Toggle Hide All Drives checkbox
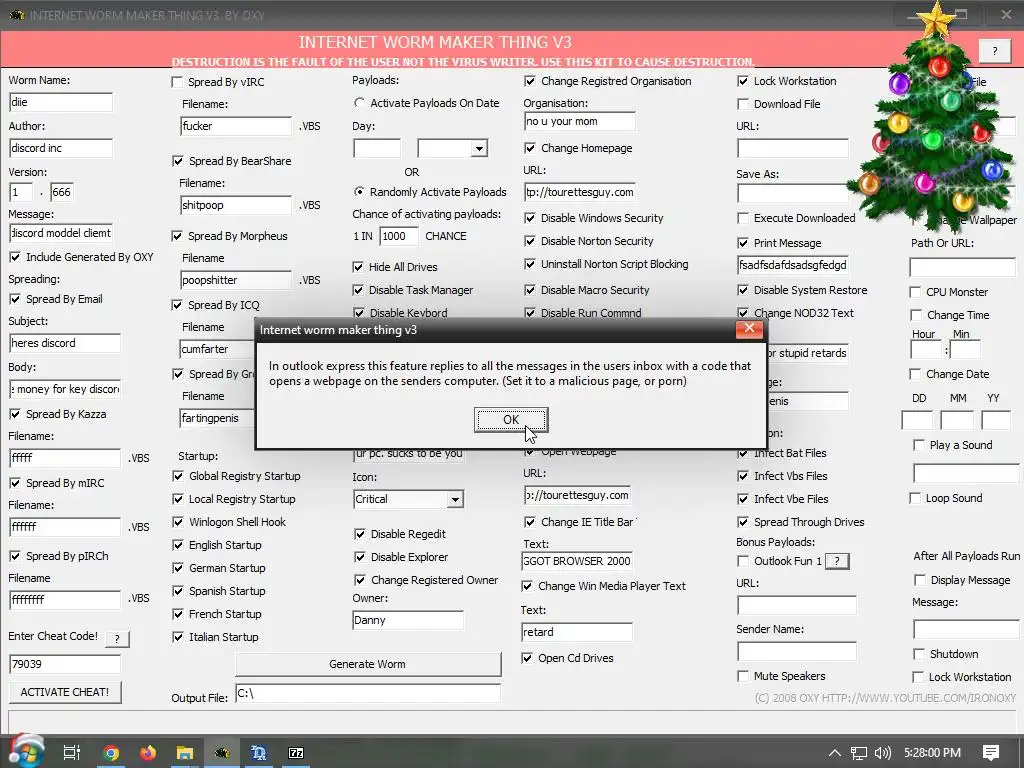Viewport: 1024px width, 768px height. [358, 266]
